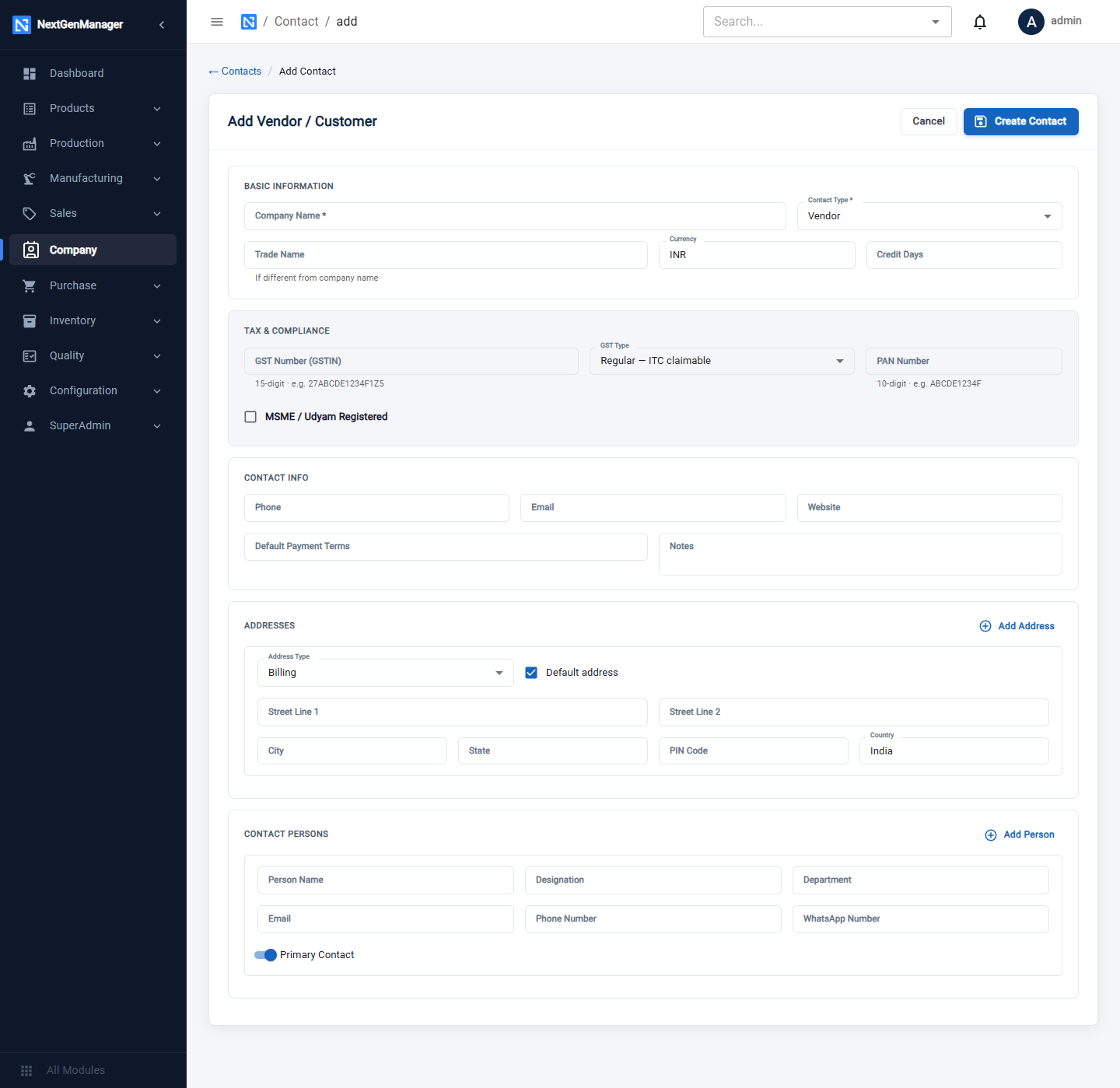Expand the Purchase menu chevron
Screen dimensions: 1120x1088
point(157,285)
